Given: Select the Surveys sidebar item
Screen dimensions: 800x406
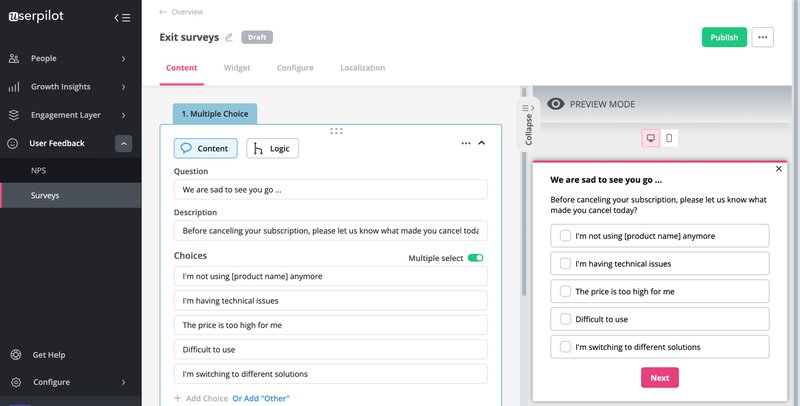Looking at the screenshot, I should tap(70, 195).
